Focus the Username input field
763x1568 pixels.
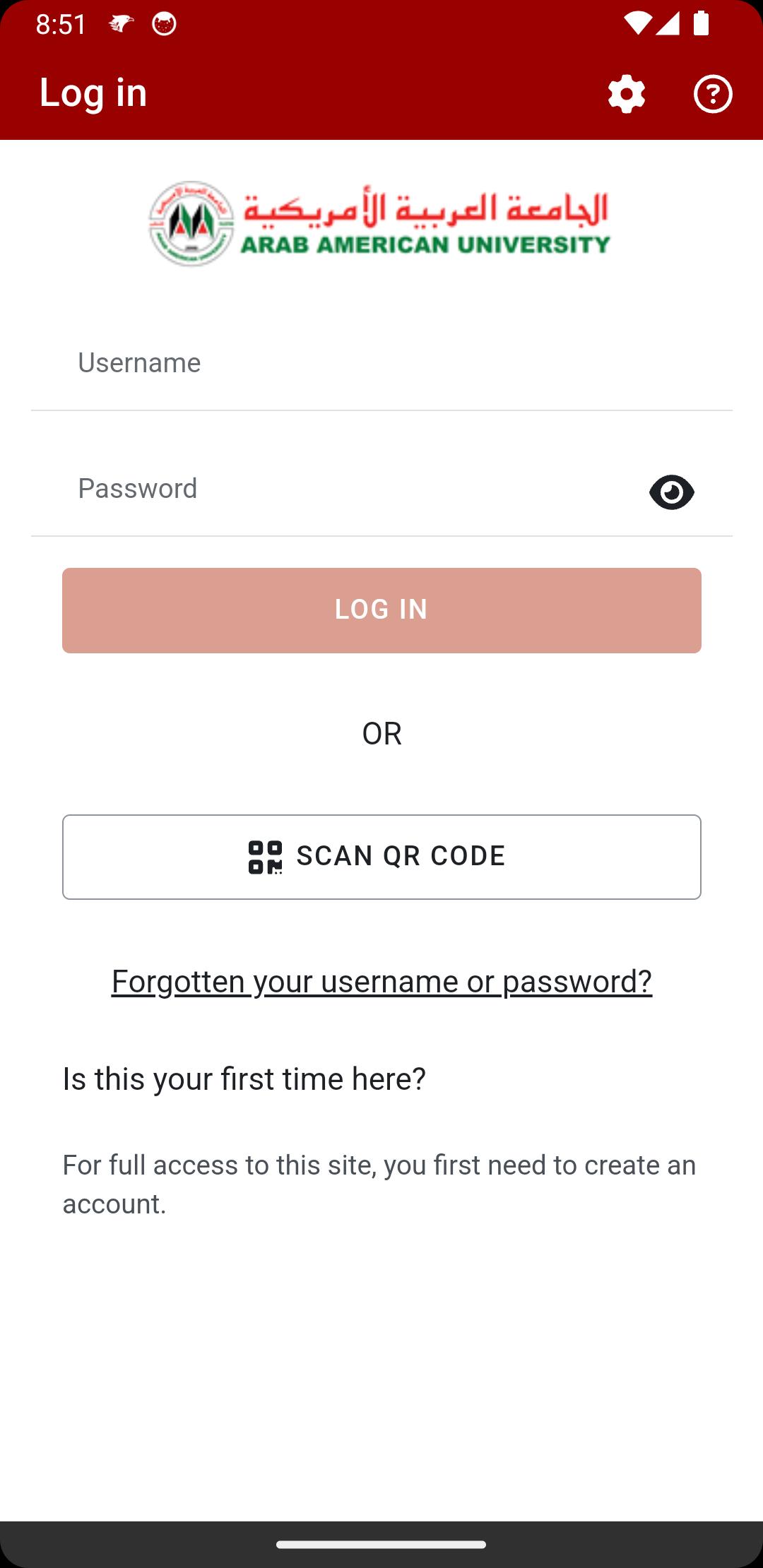click(x=381, y=363)
